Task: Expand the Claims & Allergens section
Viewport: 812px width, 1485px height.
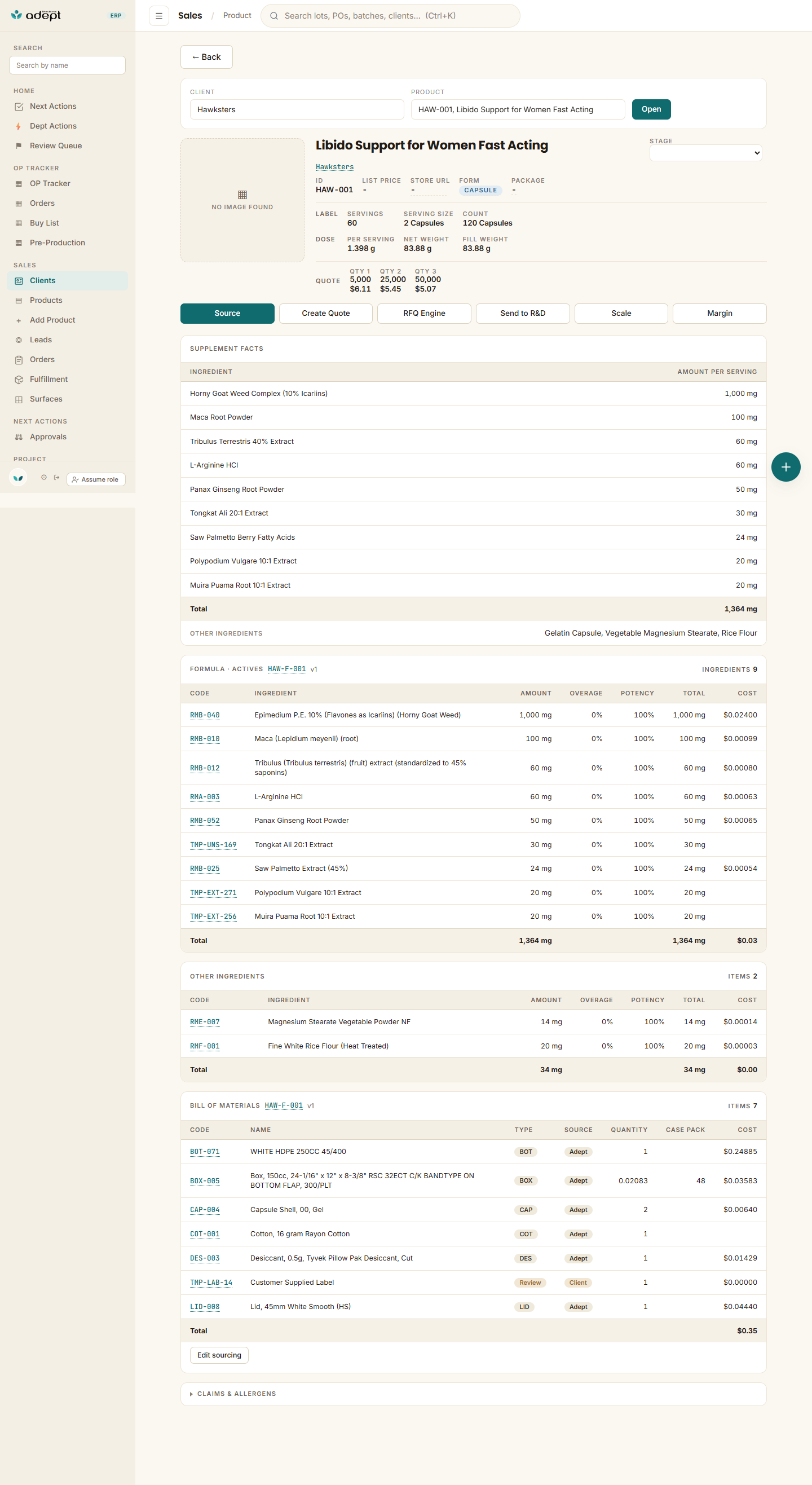Action: [x=473, y=1394]
